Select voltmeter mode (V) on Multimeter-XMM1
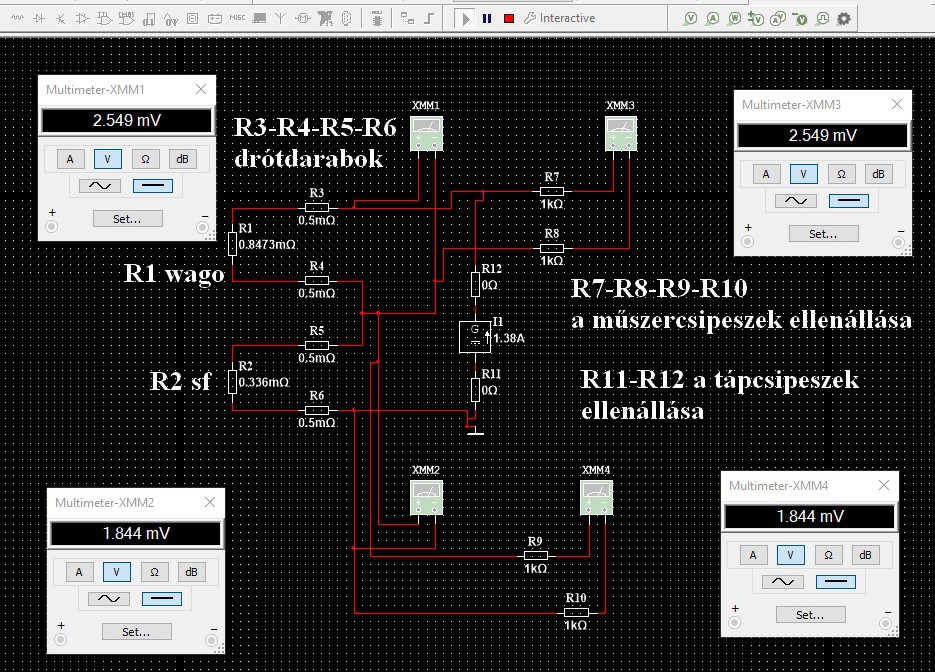935x672 pixels. (x=108, y=159)
